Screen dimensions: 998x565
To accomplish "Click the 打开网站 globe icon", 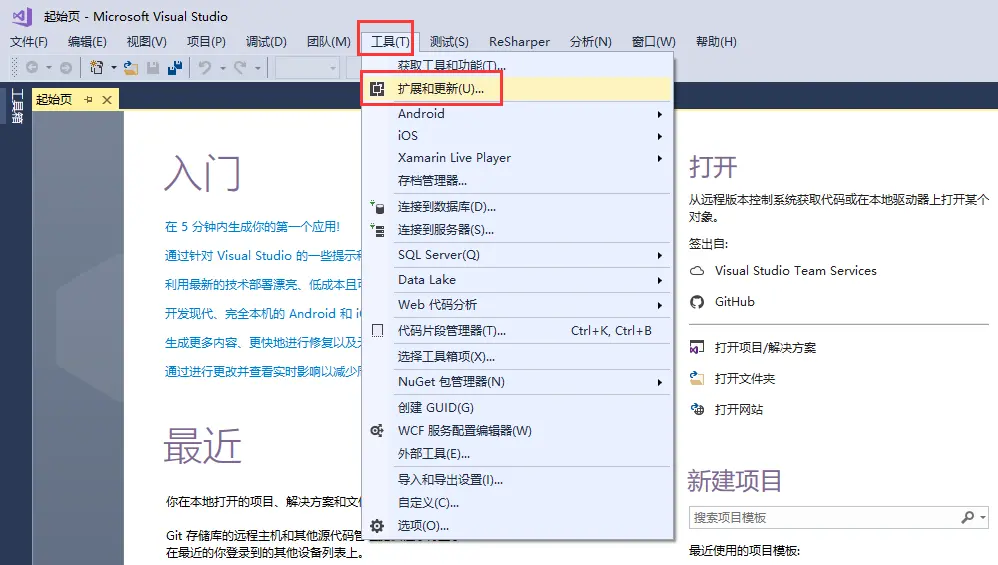I will (x=698, y=409).
